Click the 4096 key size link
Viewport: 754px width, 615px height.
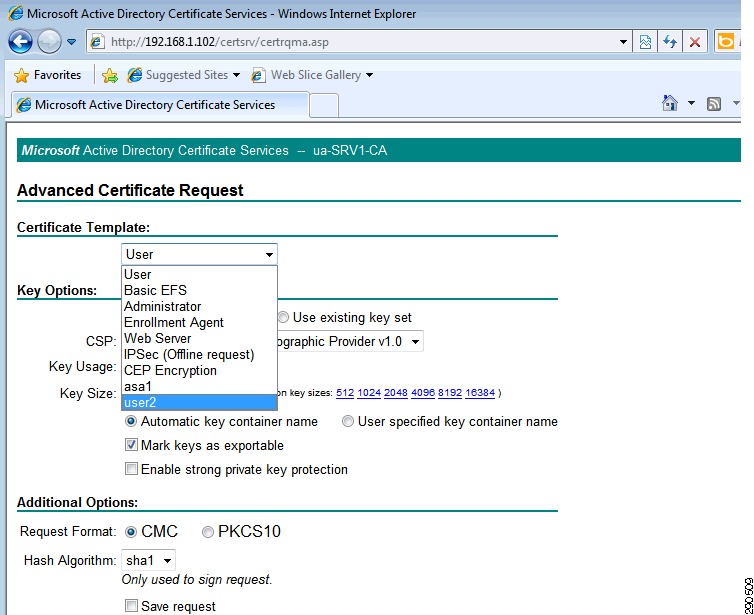coord(423,393)
